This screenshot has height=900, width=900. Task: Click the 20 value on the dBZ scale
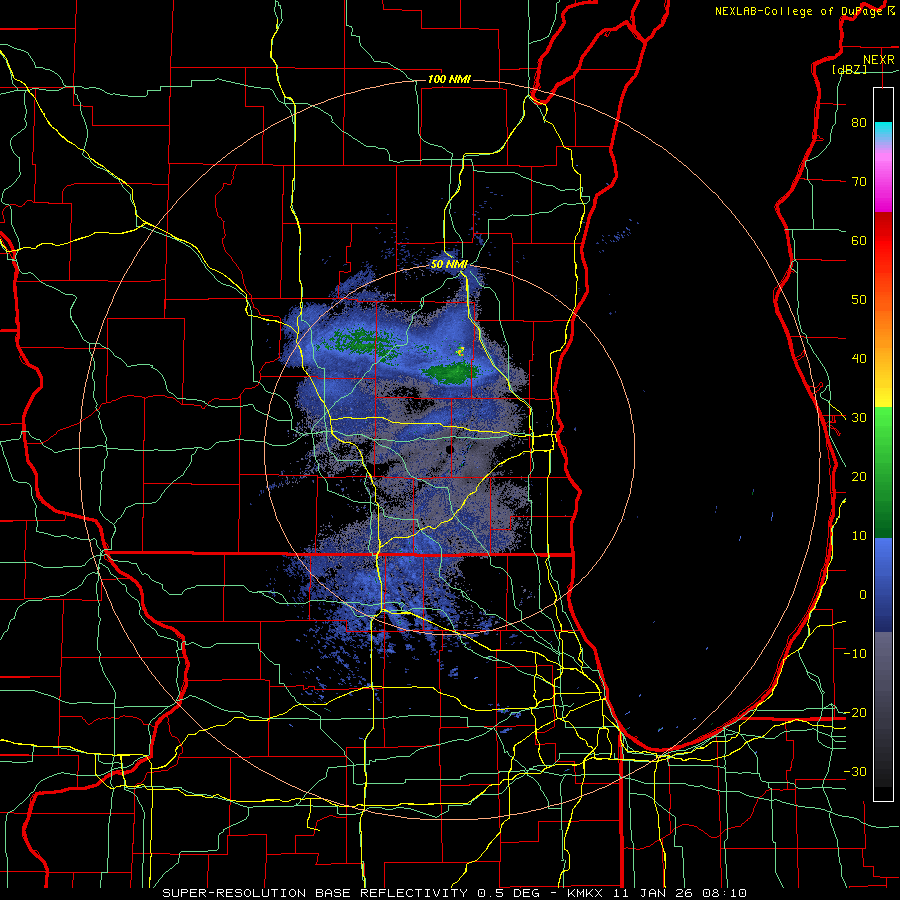[x=859, y=476]
